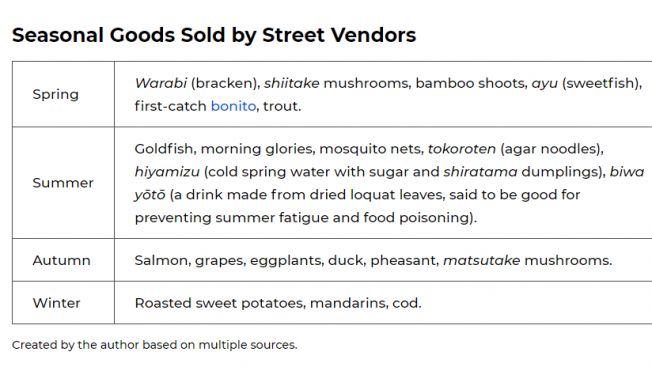The height and width of the screenshot is (367, 652).
Task: Click the italic word shiratama
Action: pos(480,172)
